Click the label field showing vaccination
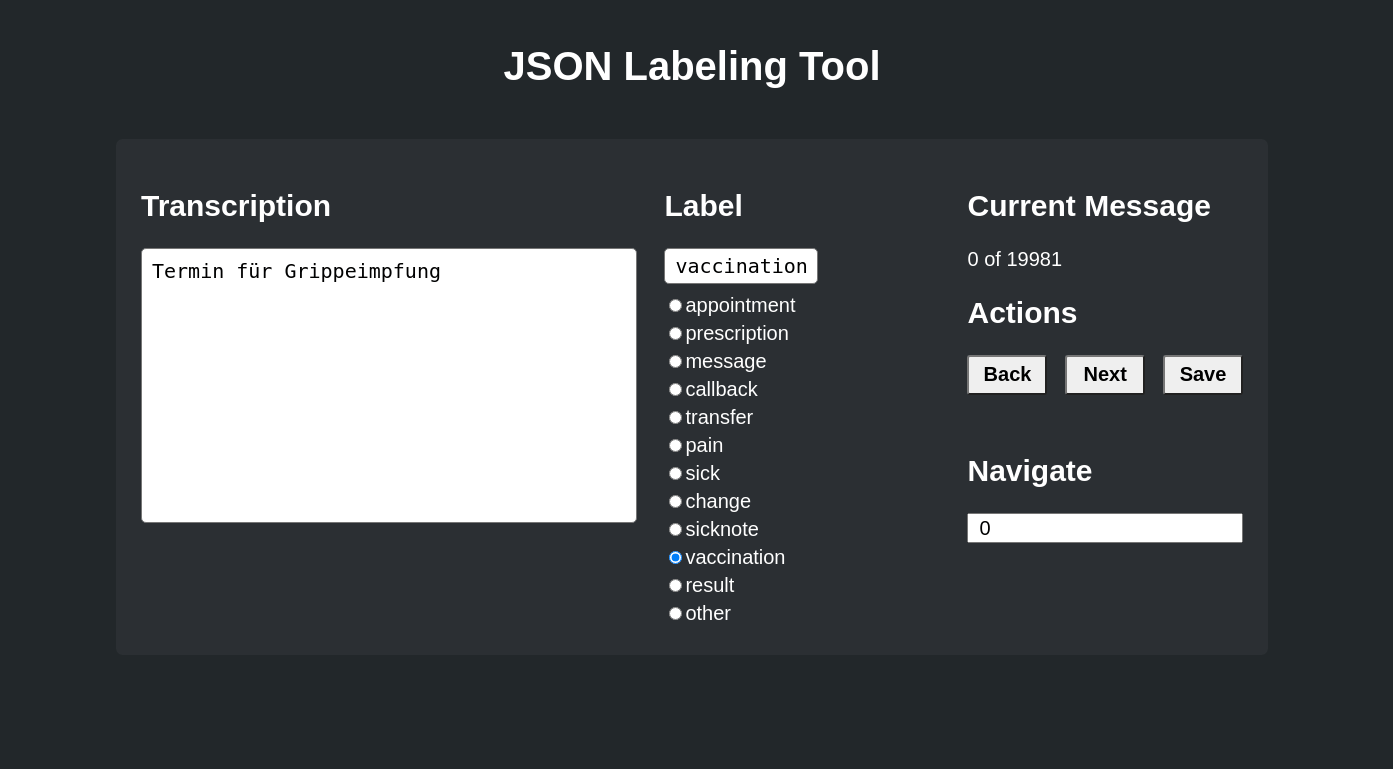The image size is (1393, 769). pos(741,266)
